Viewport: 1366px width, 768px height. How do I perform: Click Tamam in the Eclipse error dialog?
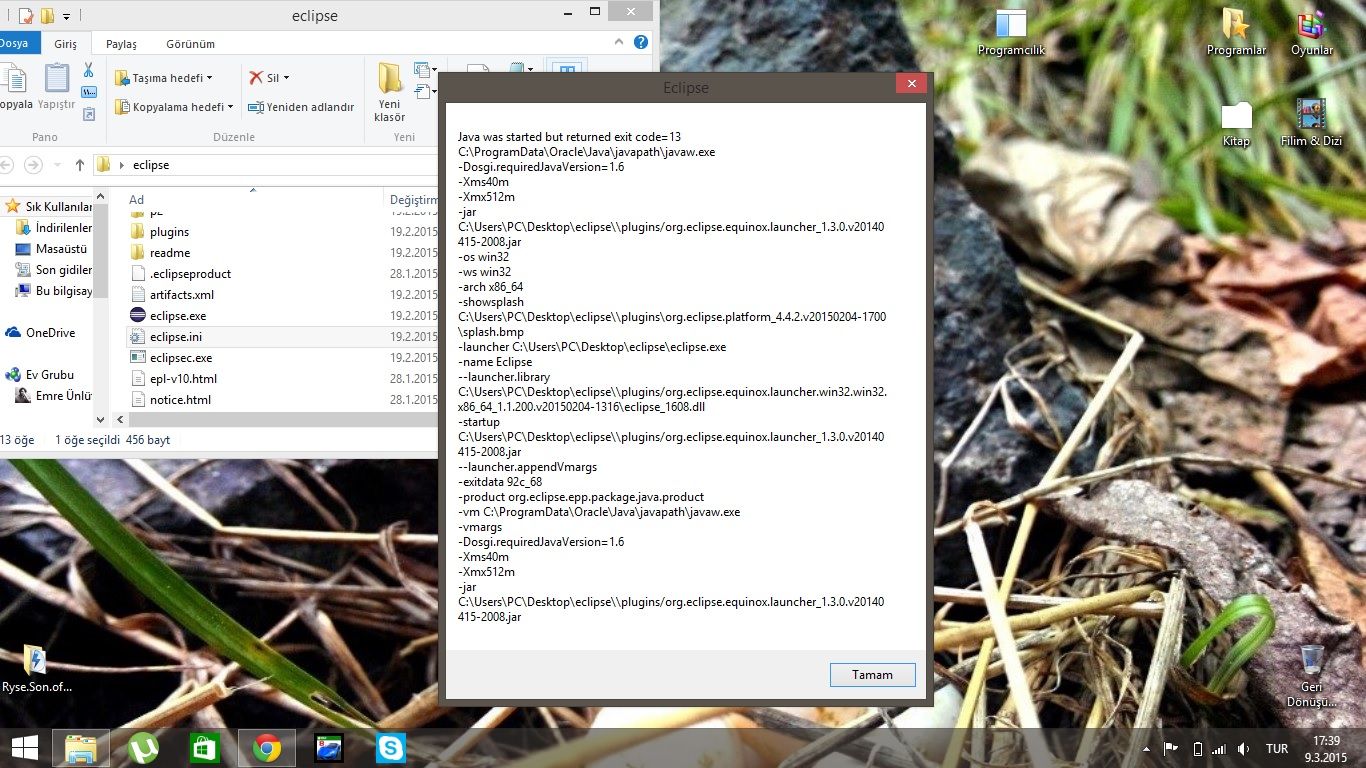click(x=872, y=675)
